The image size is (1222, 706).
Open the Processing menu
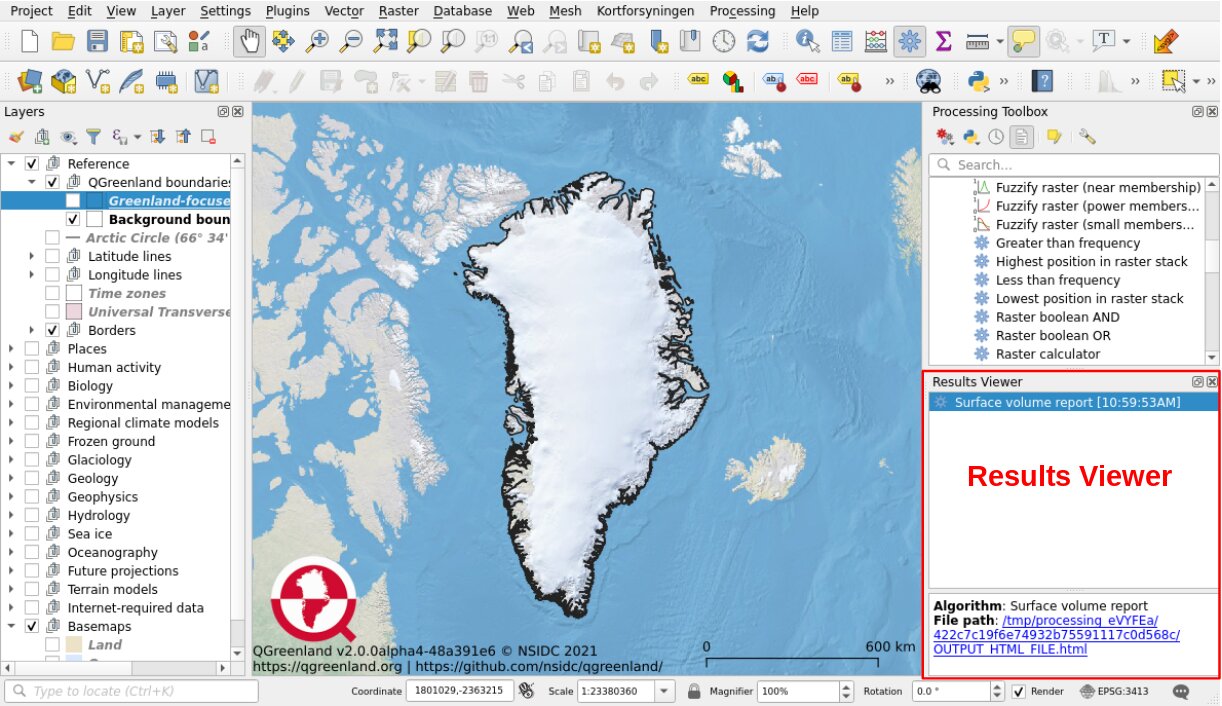tap(742, 11)
